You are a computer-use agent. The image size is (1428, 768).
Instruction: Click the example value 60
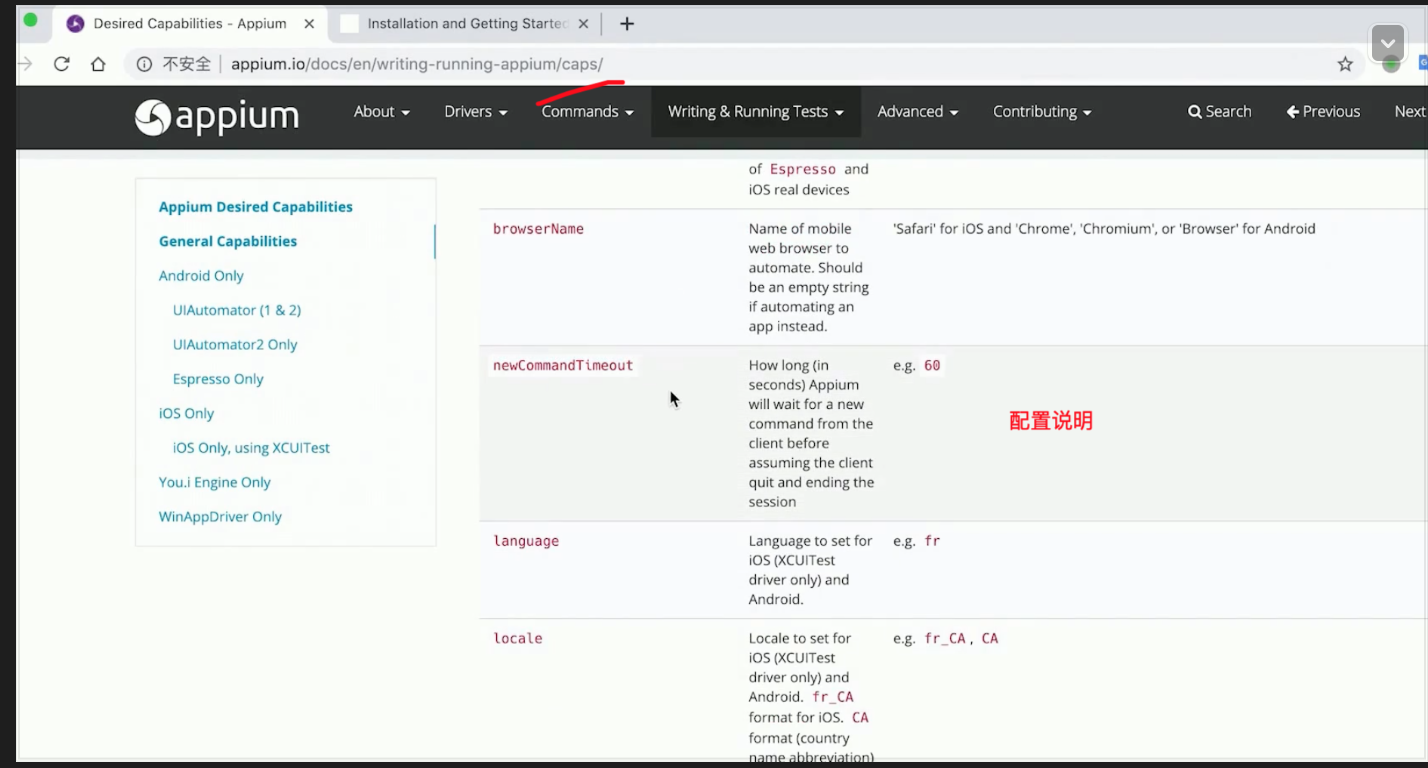[932, 366]
